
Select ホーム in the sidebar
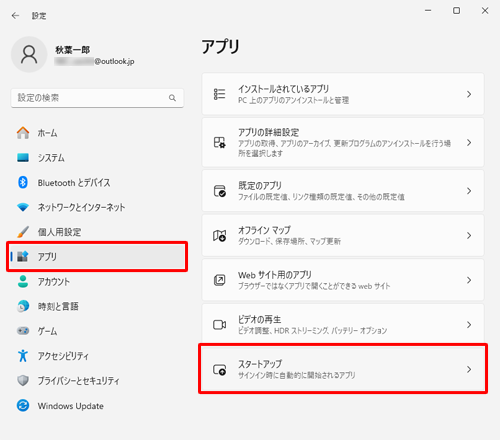click(x=97, y=133)
